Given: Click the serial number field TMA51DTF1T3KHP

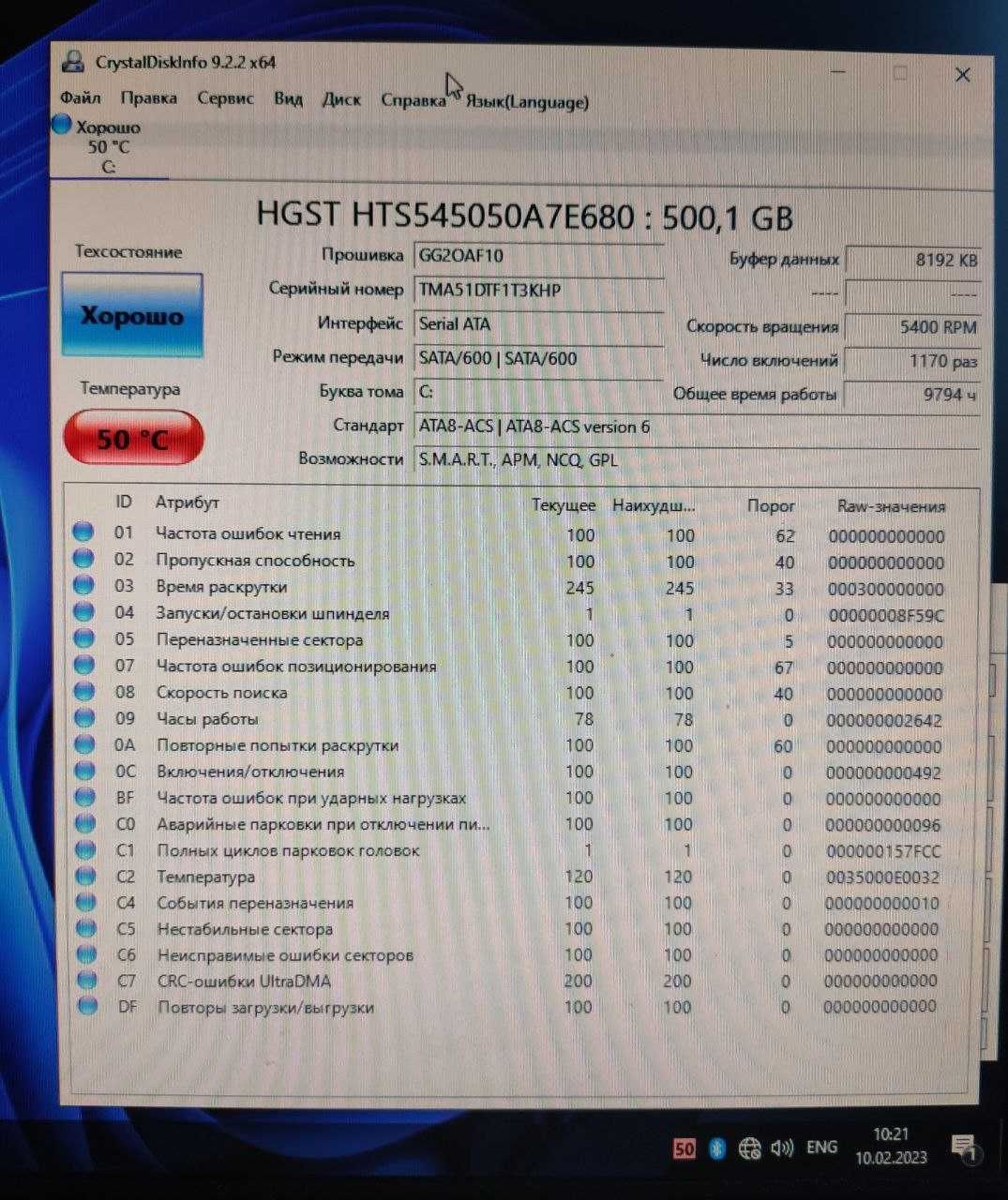Looking at the screenshot, I should click(538, 290).
